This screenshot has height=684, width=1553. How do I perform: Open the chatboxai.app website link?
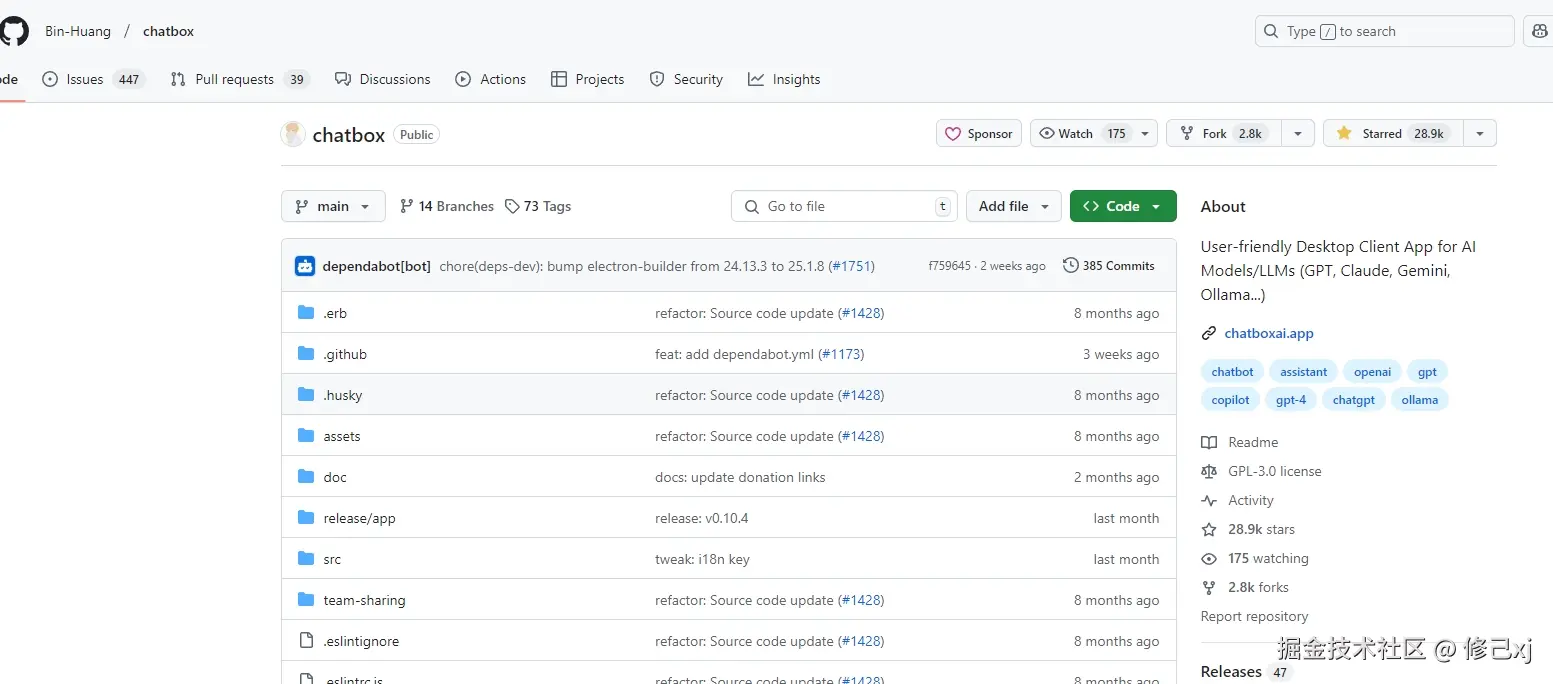[1269, 334]
